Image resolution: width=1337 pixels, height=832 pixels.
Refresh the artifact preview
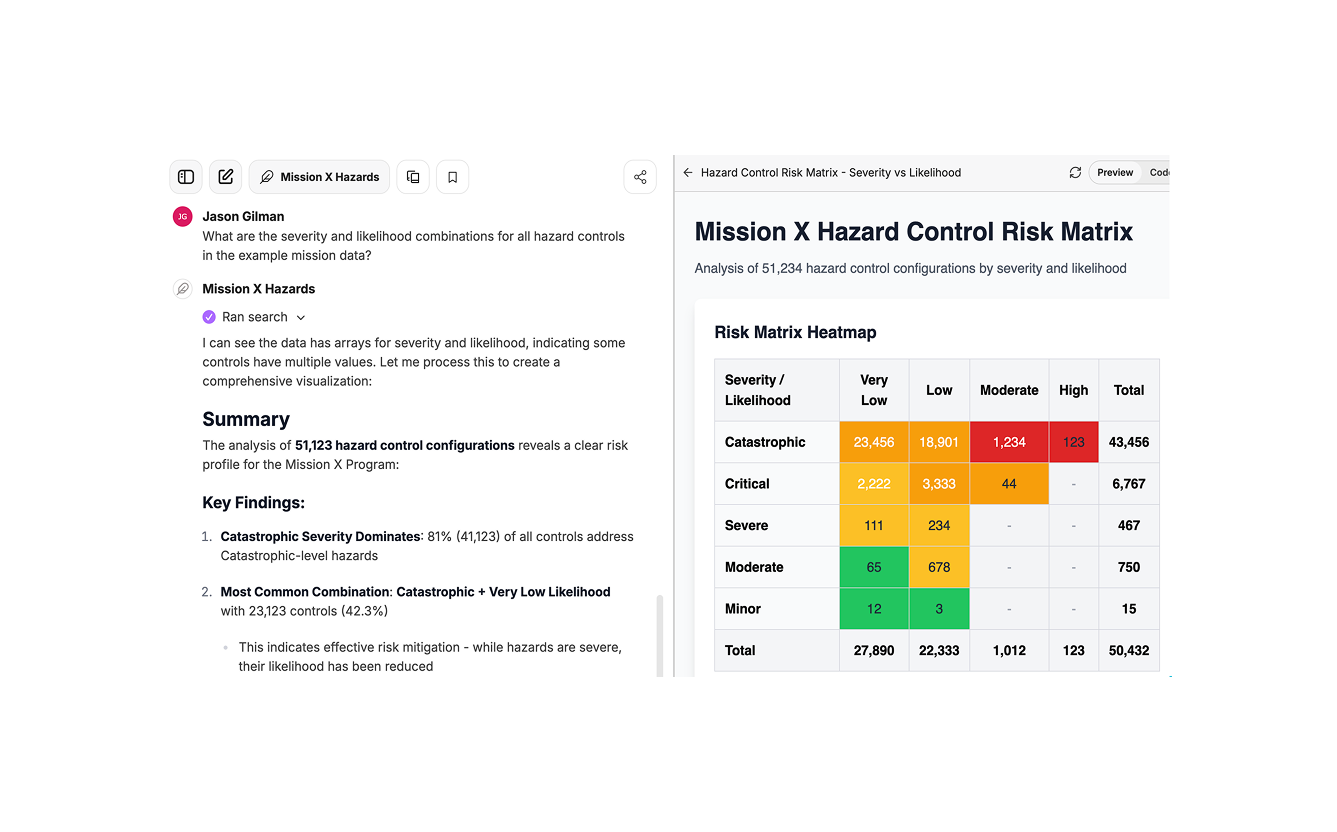click(1075, 172)
